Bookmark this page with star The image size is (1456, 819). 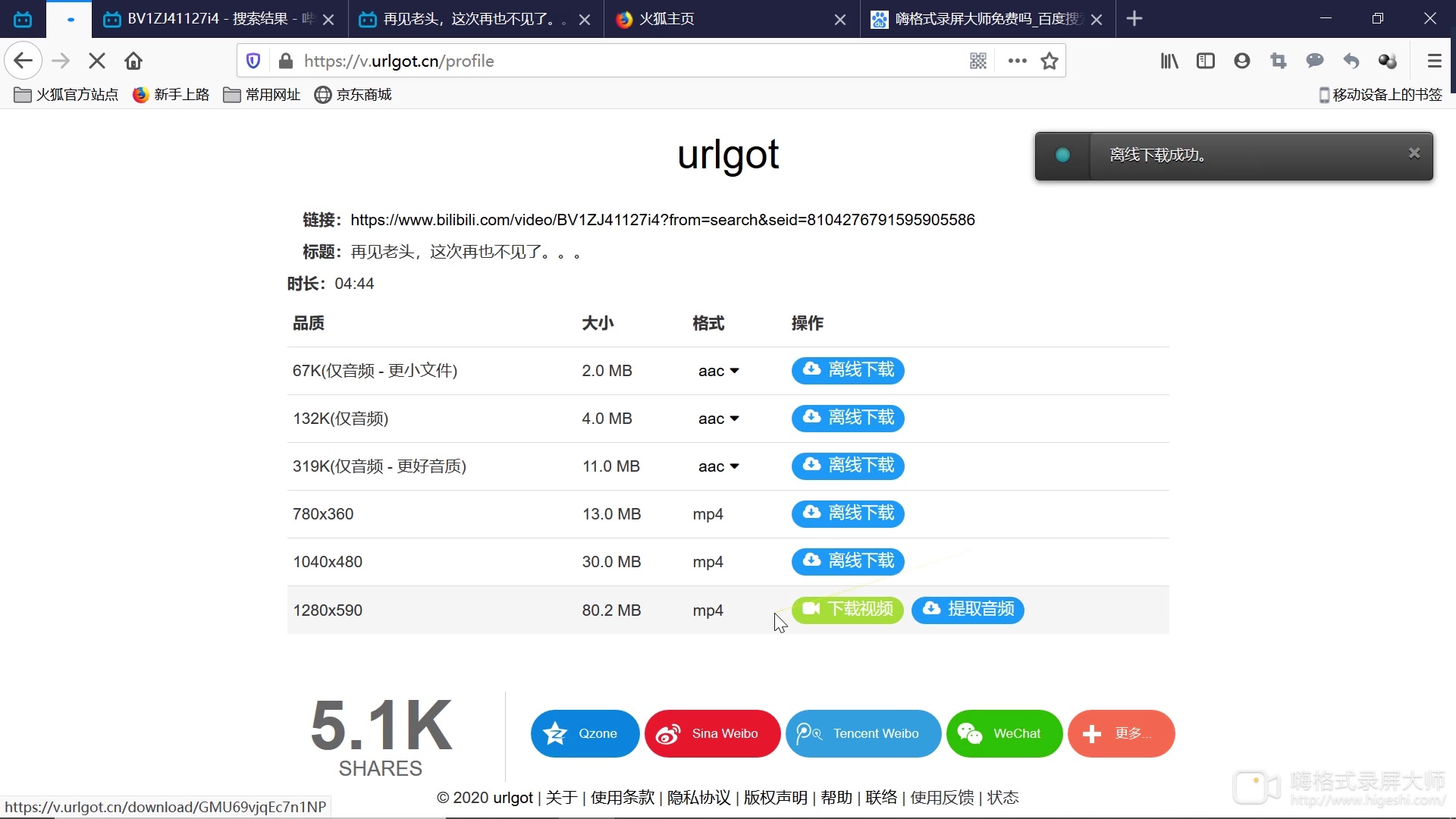point(1050,61)
